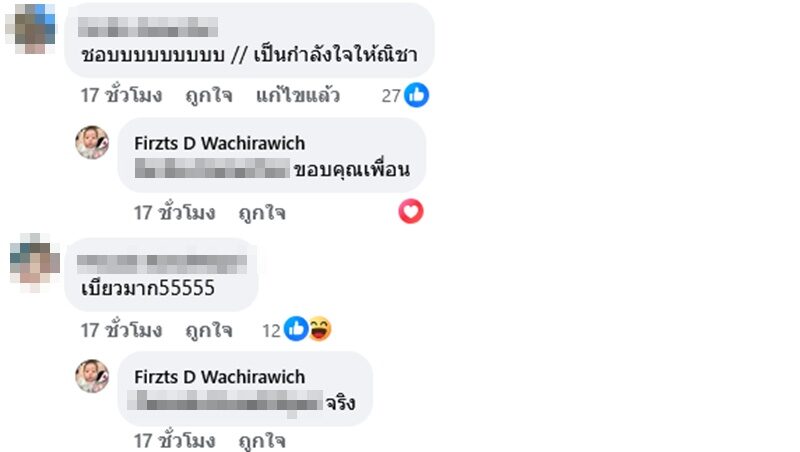Open the blurred tagged name before ขอบคุณเพื่อน
Viewport: 800px width, 452px height.
tap(212, 168)
